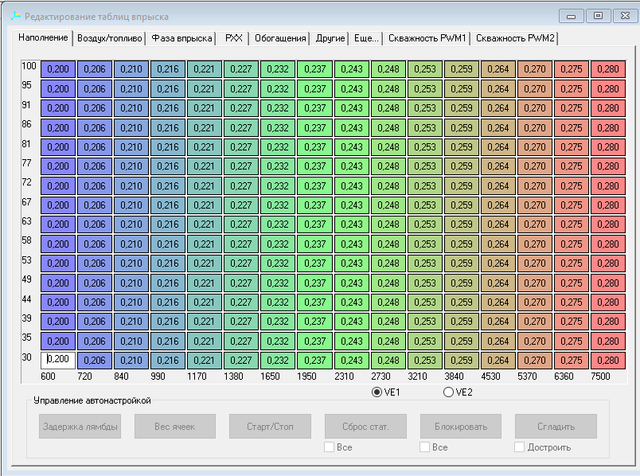Select the VE2 radio button

tap(458, 392)
